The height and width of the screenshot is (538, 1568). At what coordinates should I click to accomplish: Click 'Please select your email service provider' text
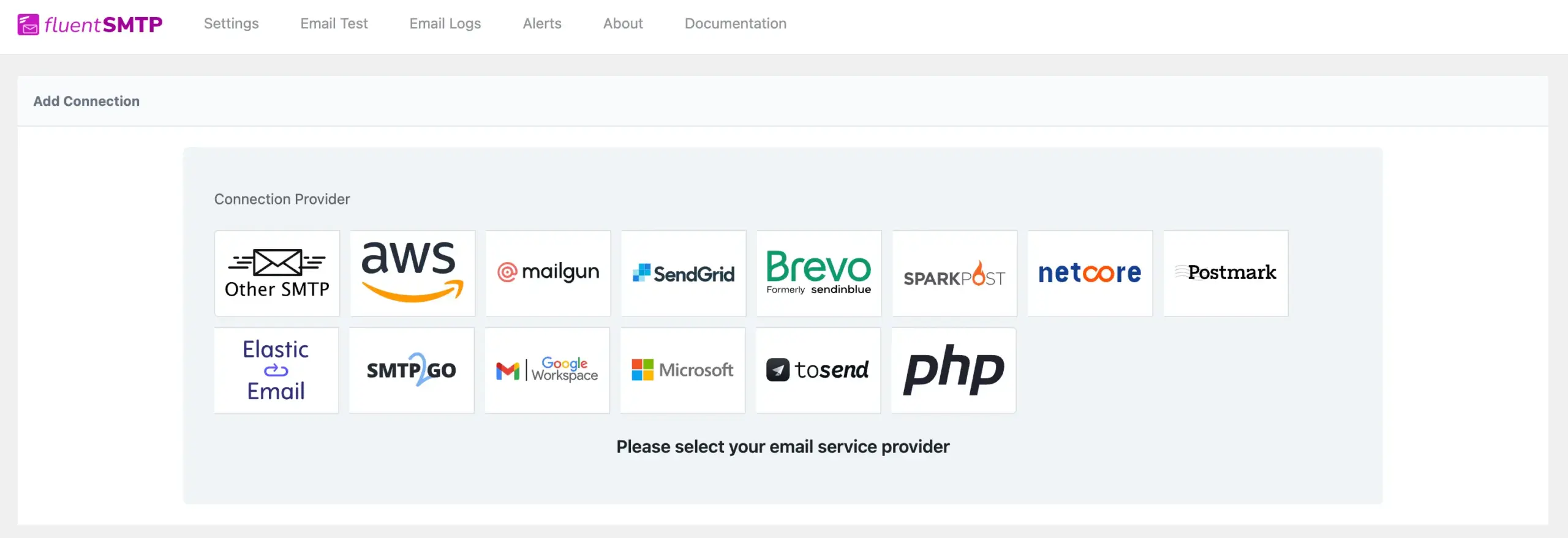pos(783,447)
